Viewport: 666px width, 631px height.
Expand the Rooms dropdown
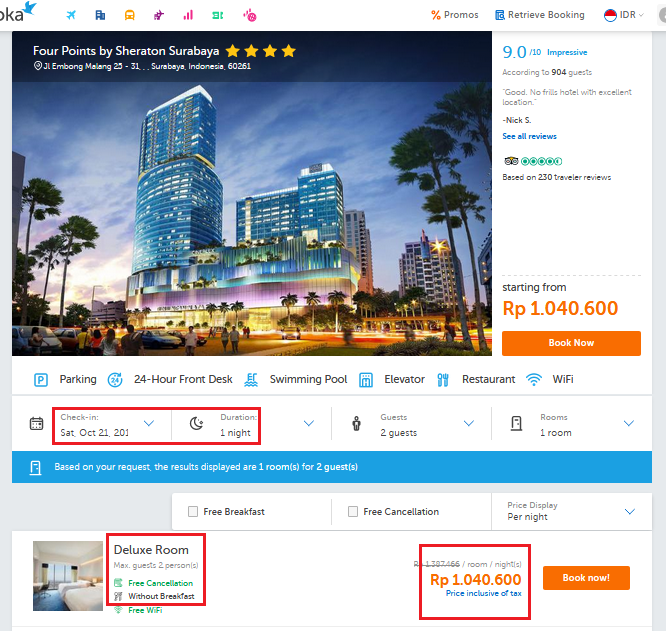[x=629, y=423]
